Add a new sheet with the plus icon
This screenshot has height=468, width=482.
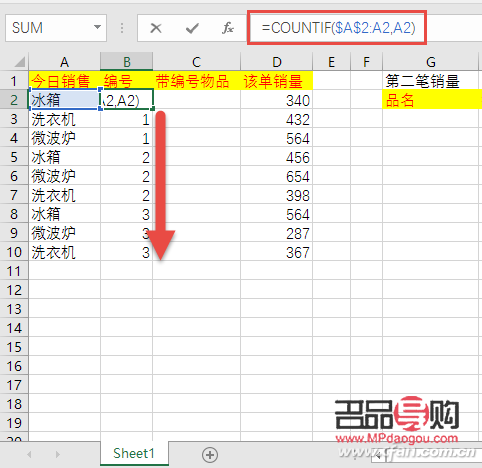(210, 455)
